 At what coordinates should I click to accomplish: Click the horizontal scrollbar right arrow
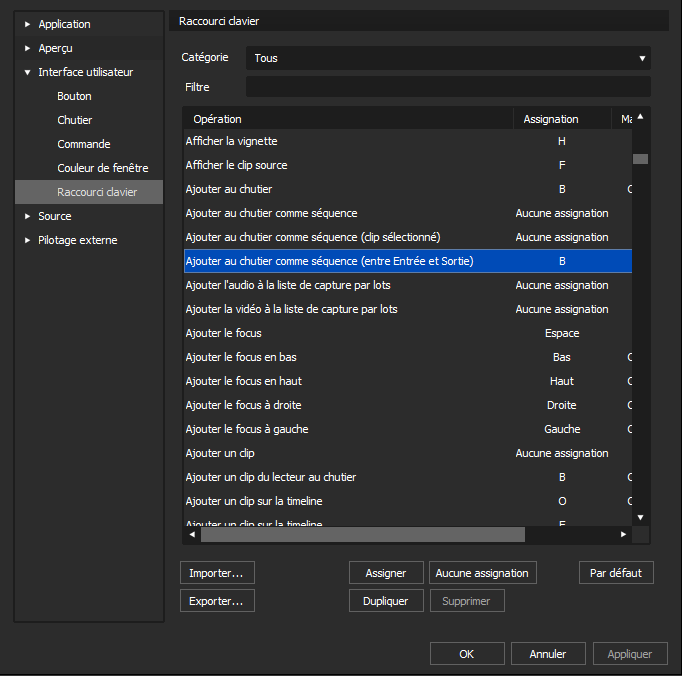[624, 535]
